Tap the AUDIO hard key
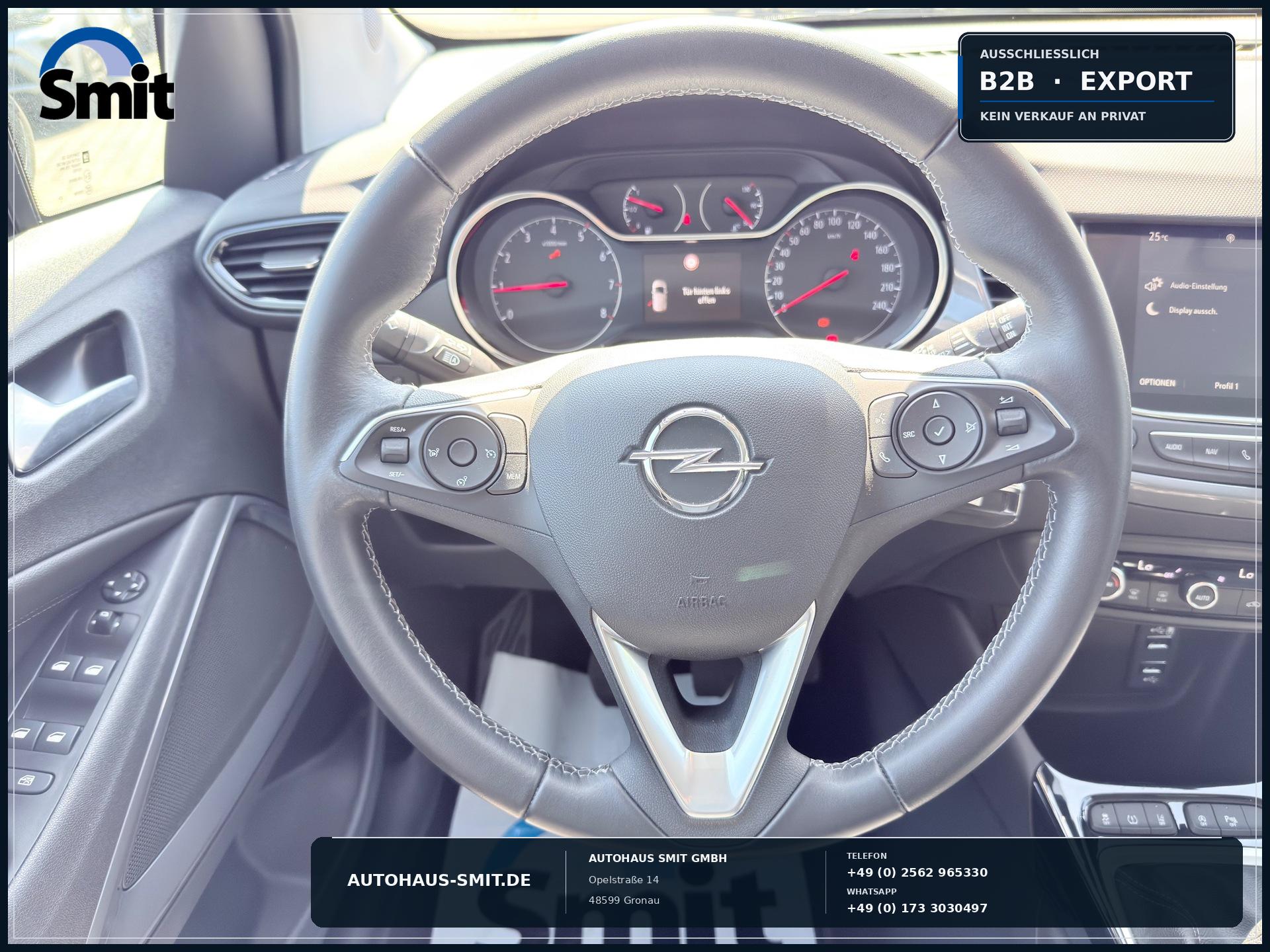This screenshot has width=1270, height=952. click(1173, 448)
